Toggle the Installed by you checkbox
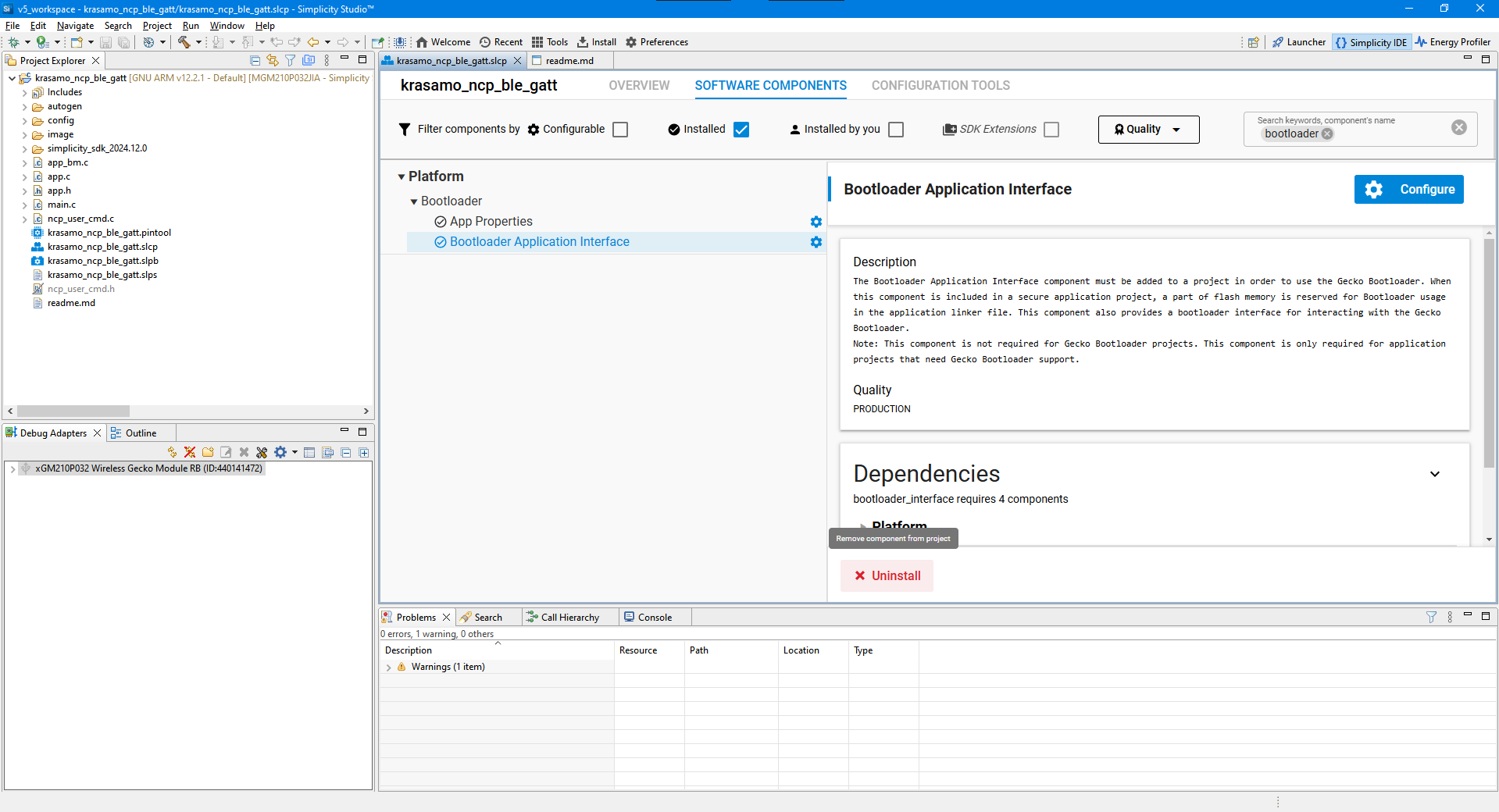The height and width of the screenshot is (812, 1499). tap(896, 130)
